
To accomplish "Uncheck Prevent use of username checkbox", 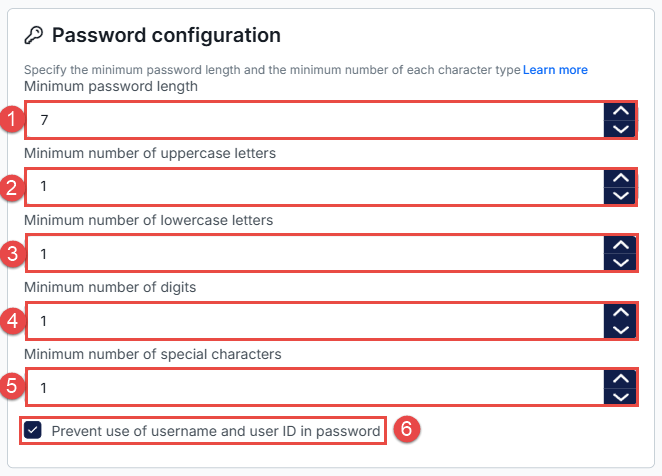I will 33,431.
